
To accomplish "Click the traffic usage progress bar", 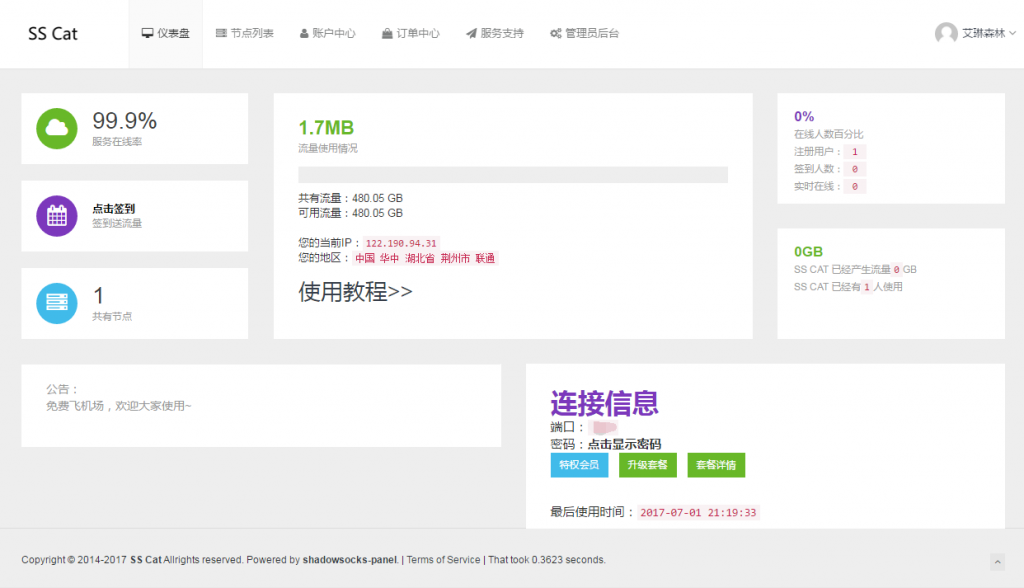I will click(x=513, y=175).
